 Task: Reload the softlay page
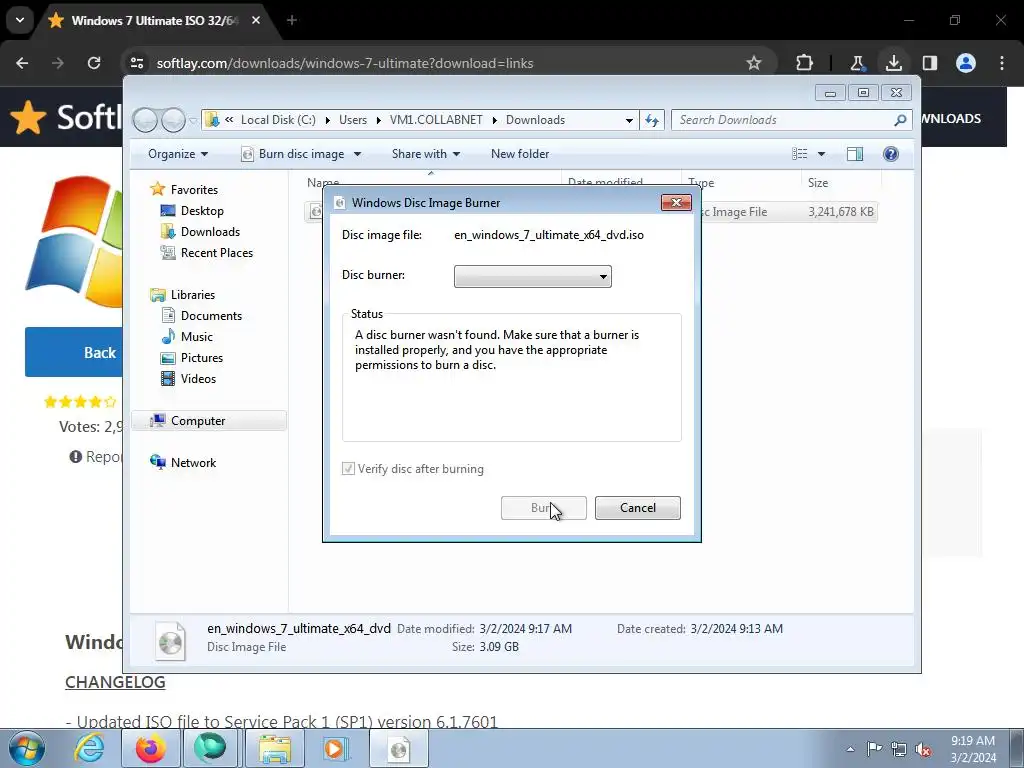94,63
